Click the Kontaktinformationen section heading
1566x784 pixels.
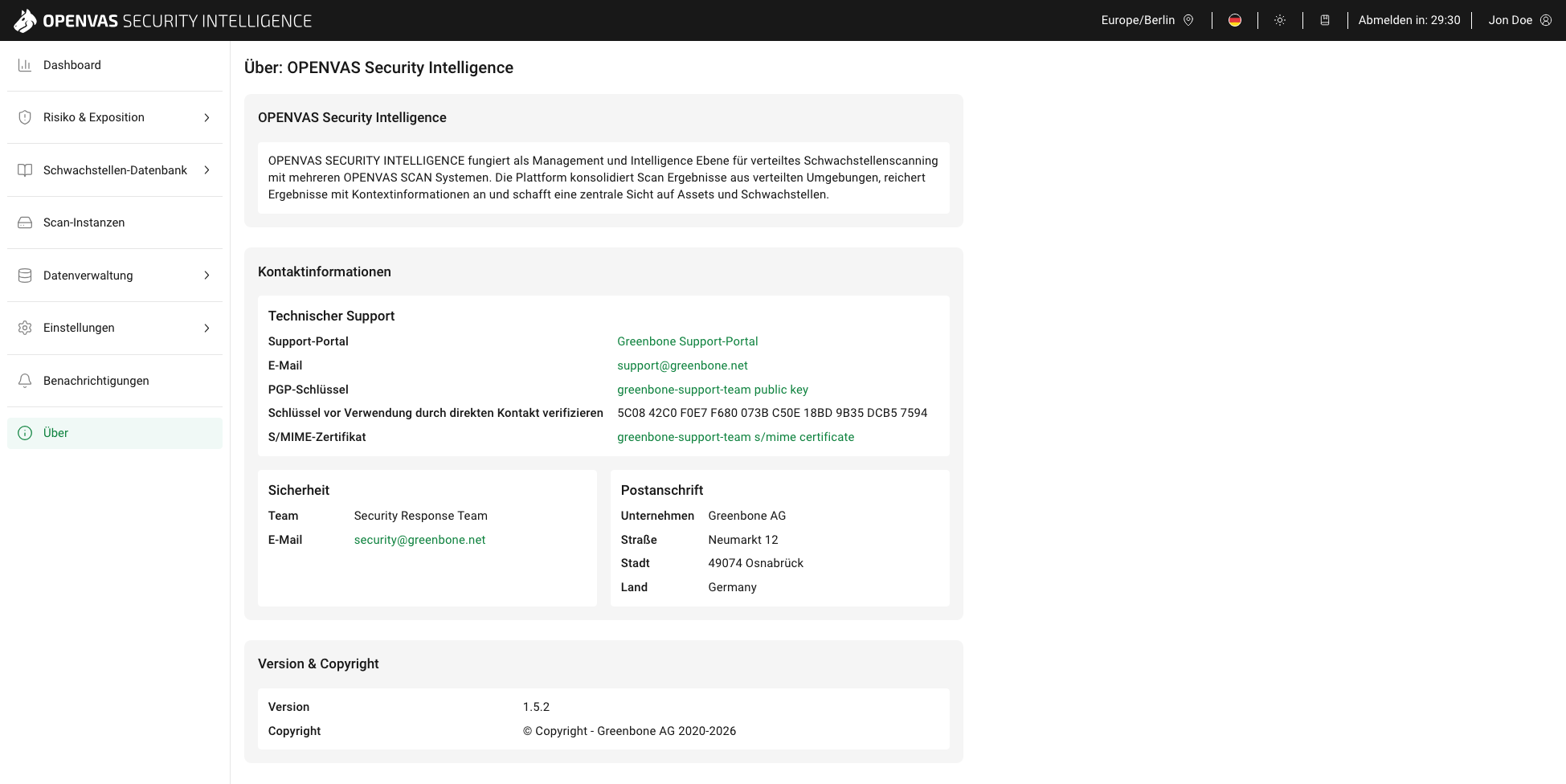click(x=325, y=272)
